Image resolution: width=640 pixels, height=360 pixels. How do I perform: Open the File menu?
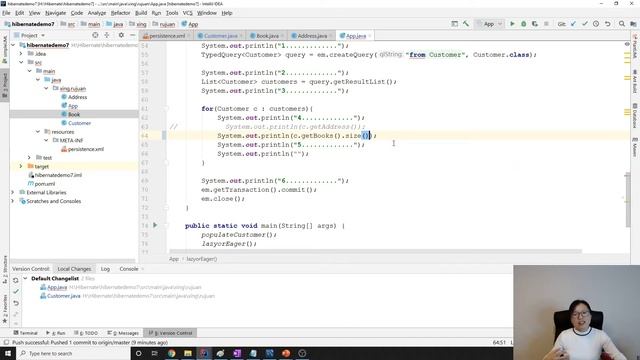click(x=6, y=13)
